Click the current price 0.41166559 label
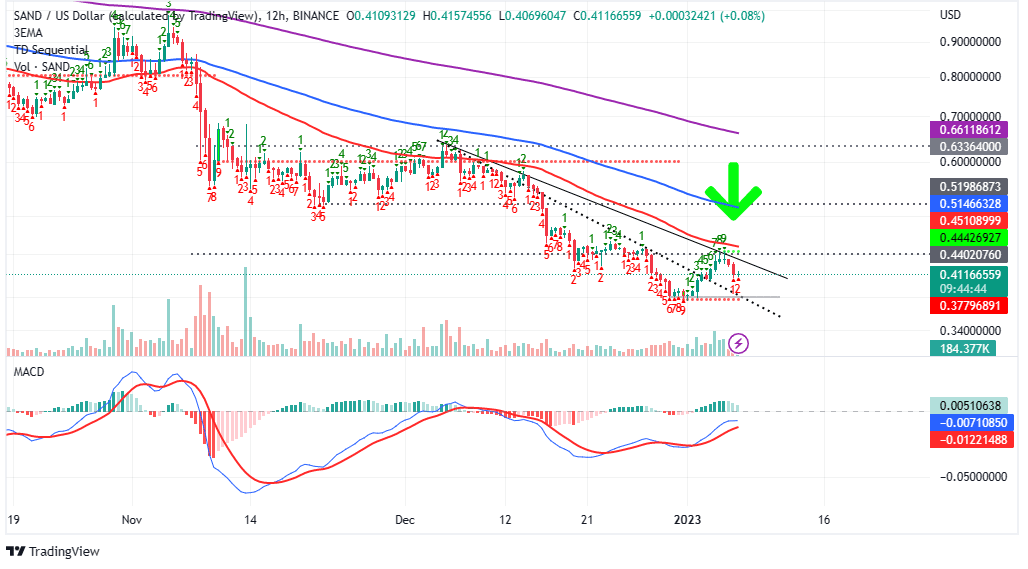1028x569 pixels. click(970, 275)
